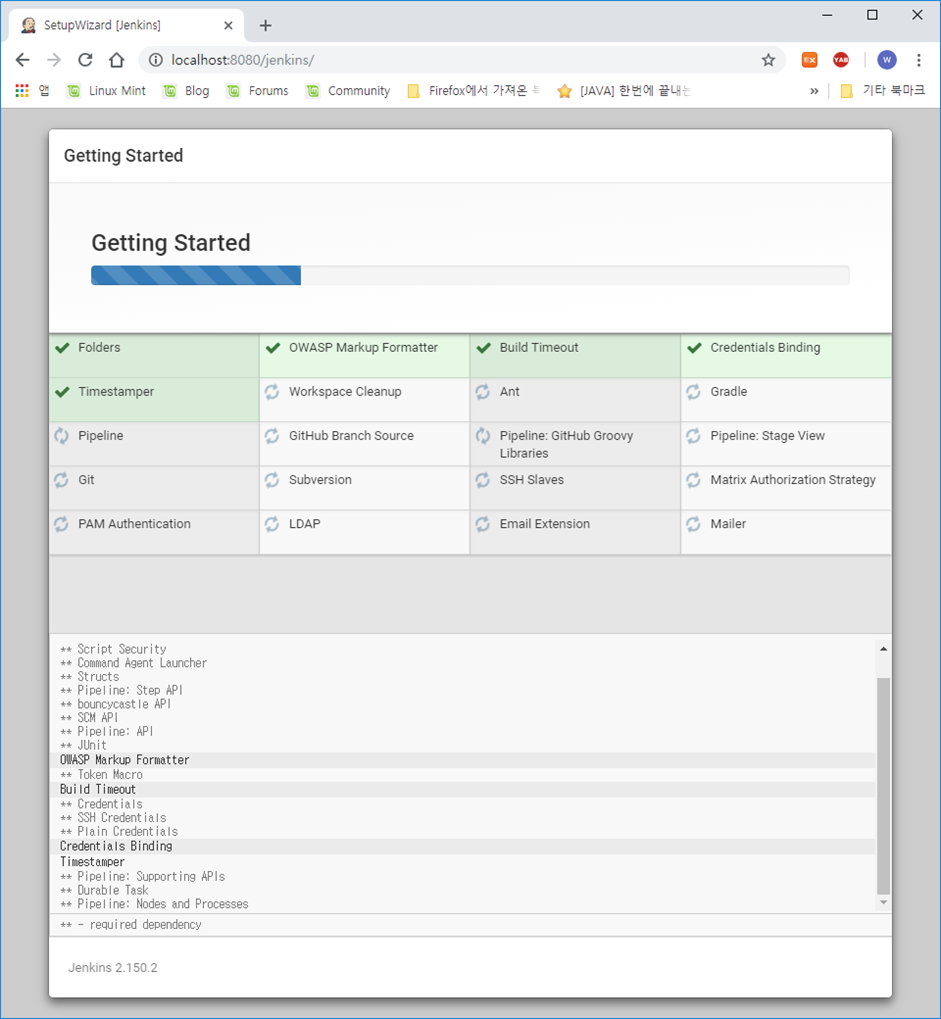This screenshot has width=941, height=1019.
Task: Click the Subversion pending spinner icon
Action: pyautogui.click(x=272, y=480)
